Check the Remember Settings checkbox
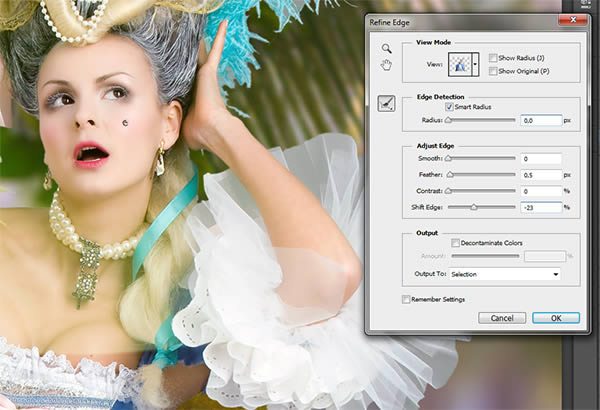 pyautogui.click(x=406, y=299)
